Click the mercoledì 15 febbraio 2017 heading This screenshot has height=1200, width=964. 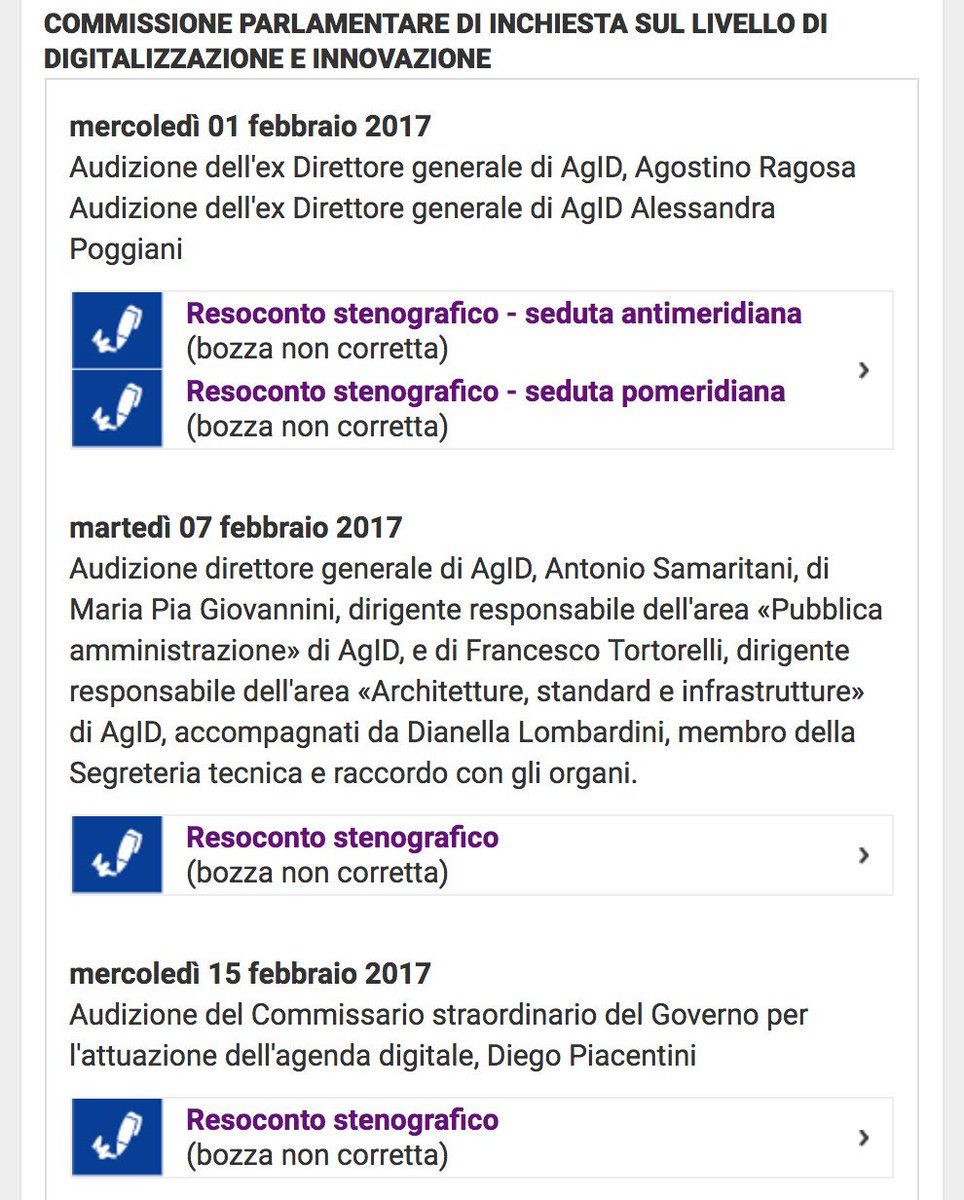coord(250,973)
